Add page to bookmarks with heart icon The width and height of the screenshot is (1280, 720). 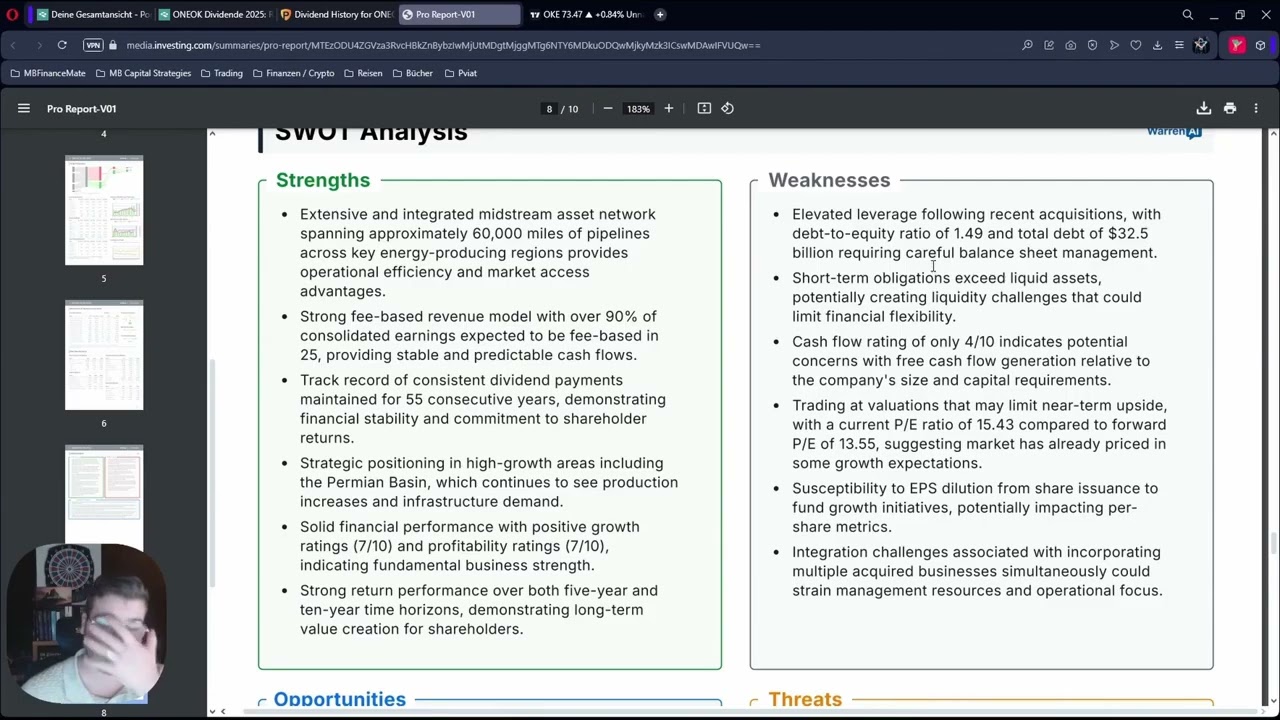pyautogui.click(x=1136, y=45)
